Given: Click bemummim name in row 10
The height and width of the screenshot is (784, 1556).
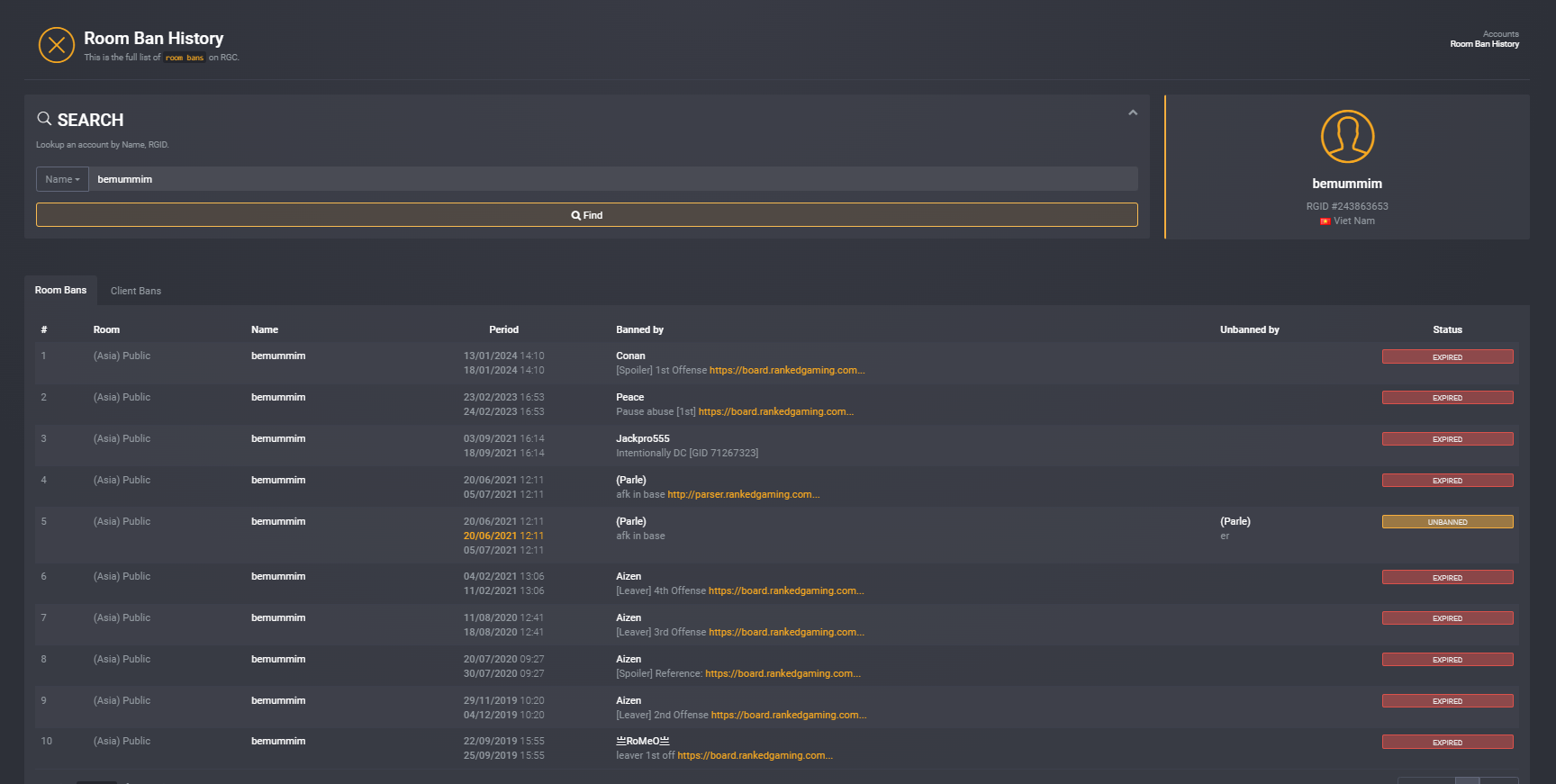Looking at the screenshot, I should (x=278, y=742).
